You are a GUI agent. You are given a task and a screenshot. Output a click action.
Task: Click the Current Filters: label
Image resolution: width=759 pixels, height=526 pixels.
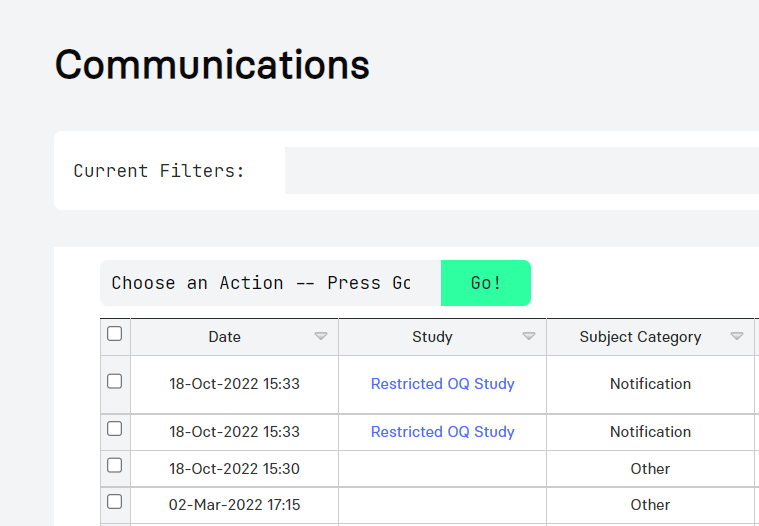(x=159, y=171)
